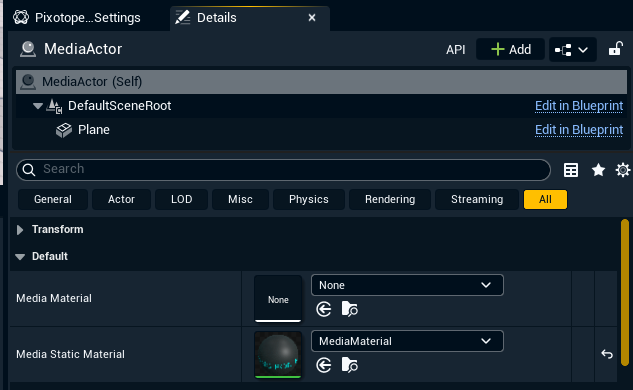Click the MediaMaterial sphere thumbnail
This screenshot has height=390, width=633.
pyautogui.click(x=278, y=355)
